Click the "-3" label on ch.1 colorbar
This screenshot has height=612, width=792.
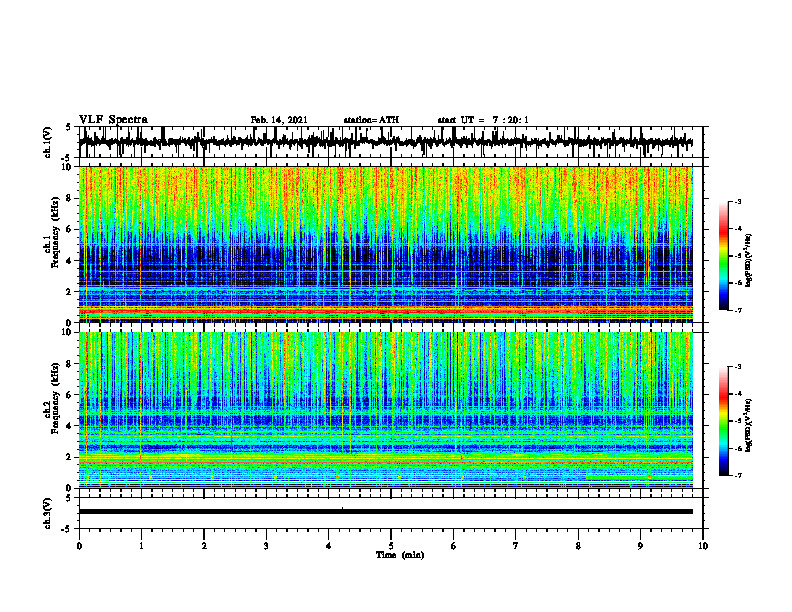pyautogui.click(x=737, y=201)
